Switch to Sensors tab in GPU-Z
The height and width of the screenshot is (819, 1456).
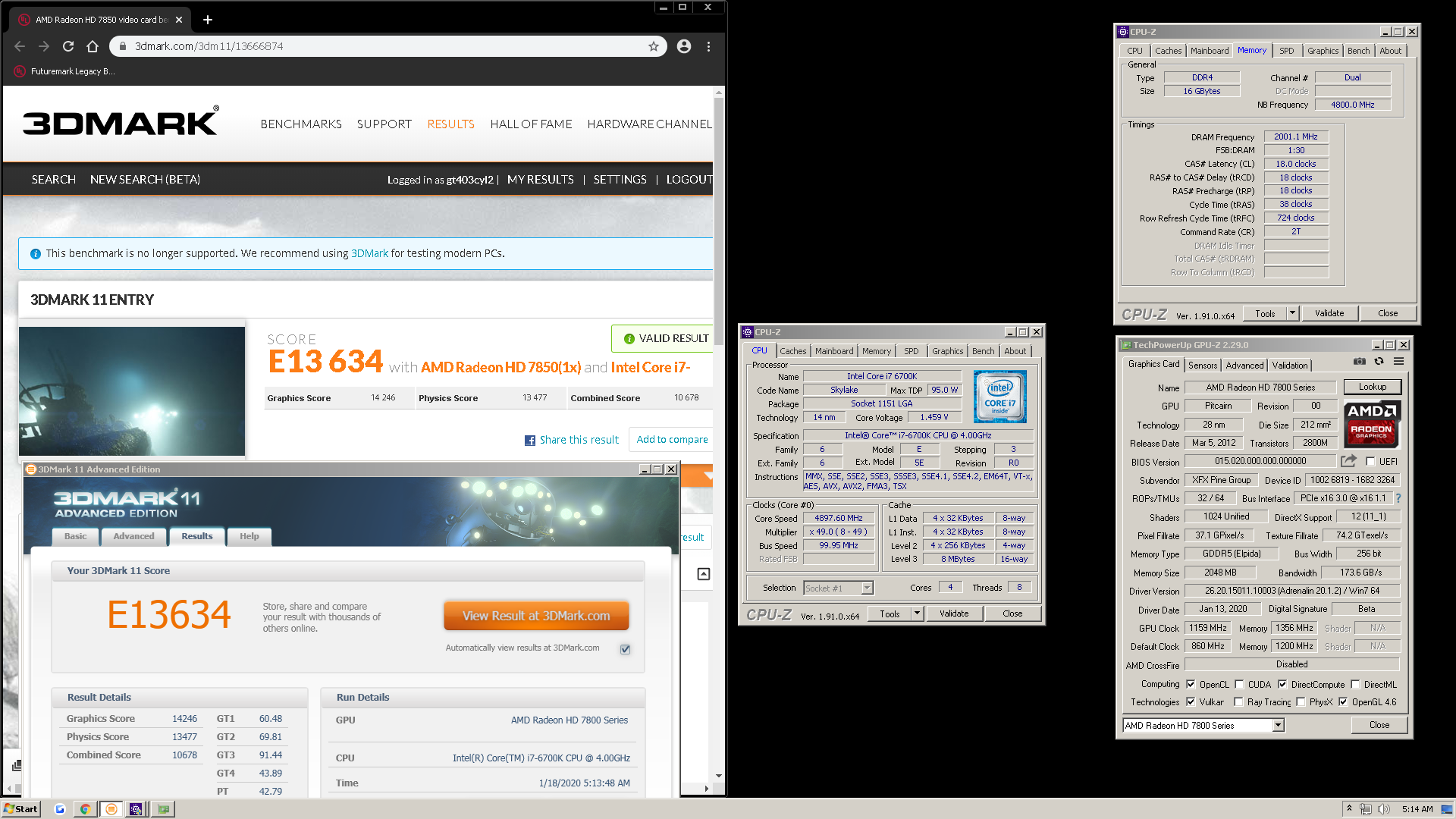tap(1203, 365)
